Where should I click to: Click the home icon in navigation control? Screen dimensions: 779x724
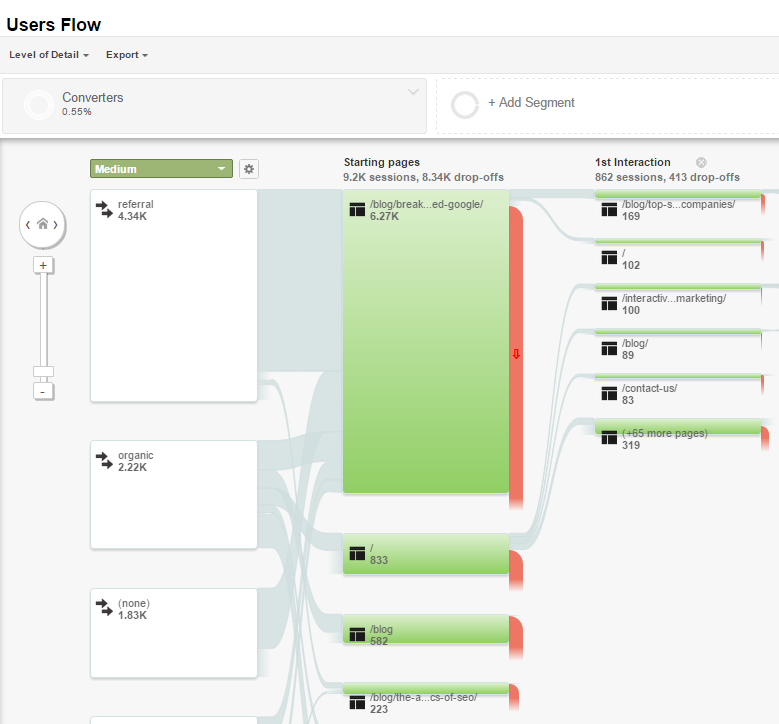(x=42, y=225)
